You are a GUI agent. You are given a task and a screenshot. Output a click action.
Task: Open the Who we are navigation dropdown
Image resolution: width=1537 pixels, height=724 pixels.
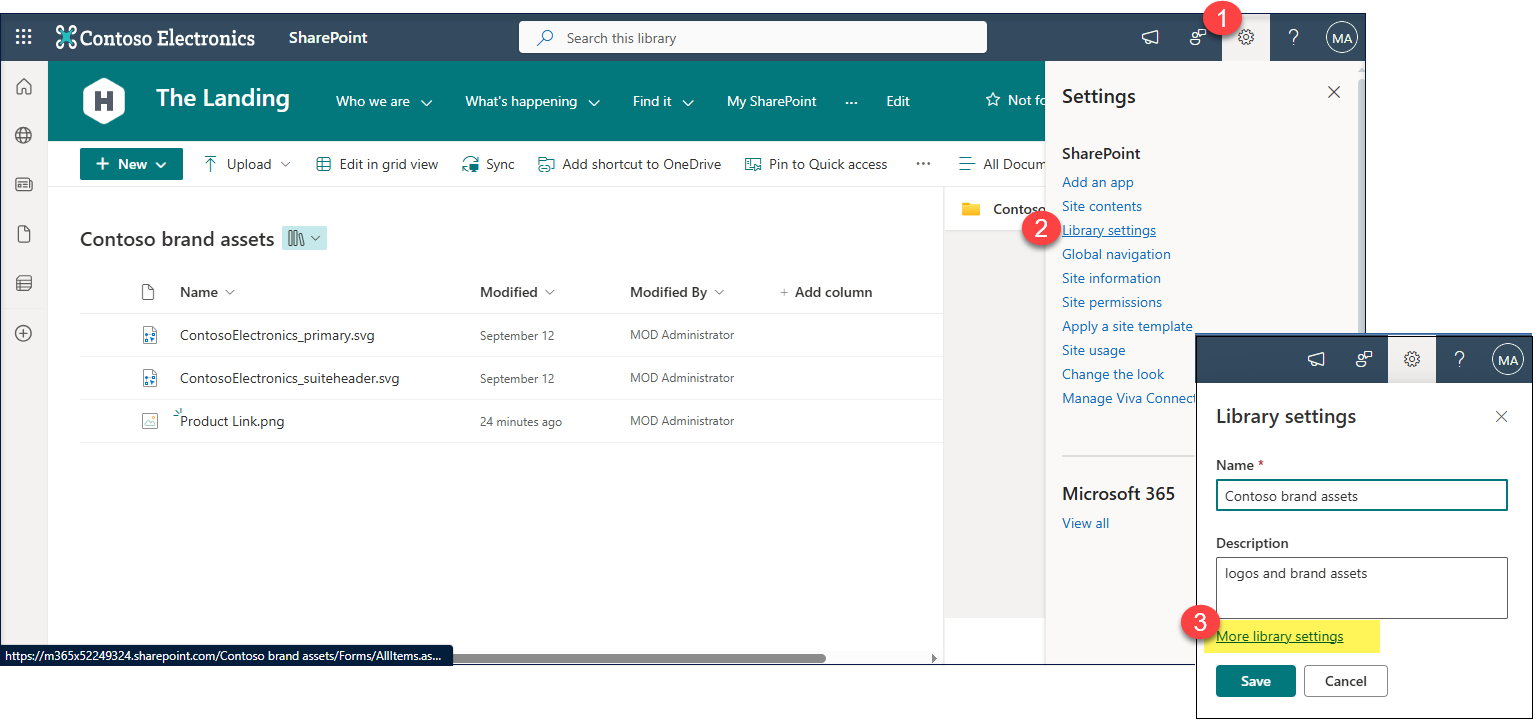[384, 101]
